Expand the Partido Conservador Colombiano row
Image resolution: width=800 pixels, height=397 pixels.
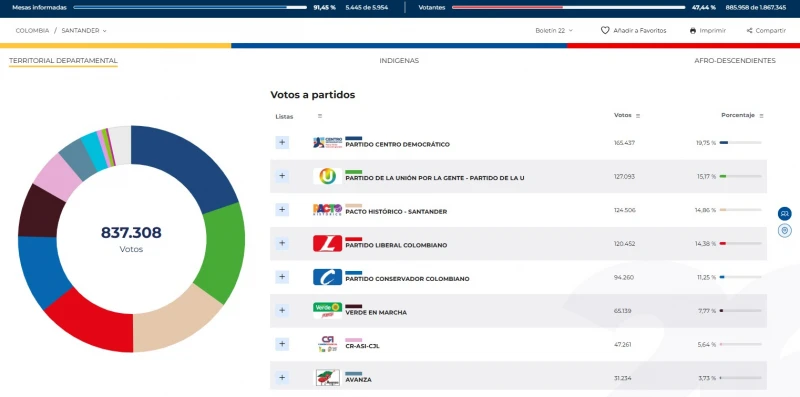pos(282,277)
